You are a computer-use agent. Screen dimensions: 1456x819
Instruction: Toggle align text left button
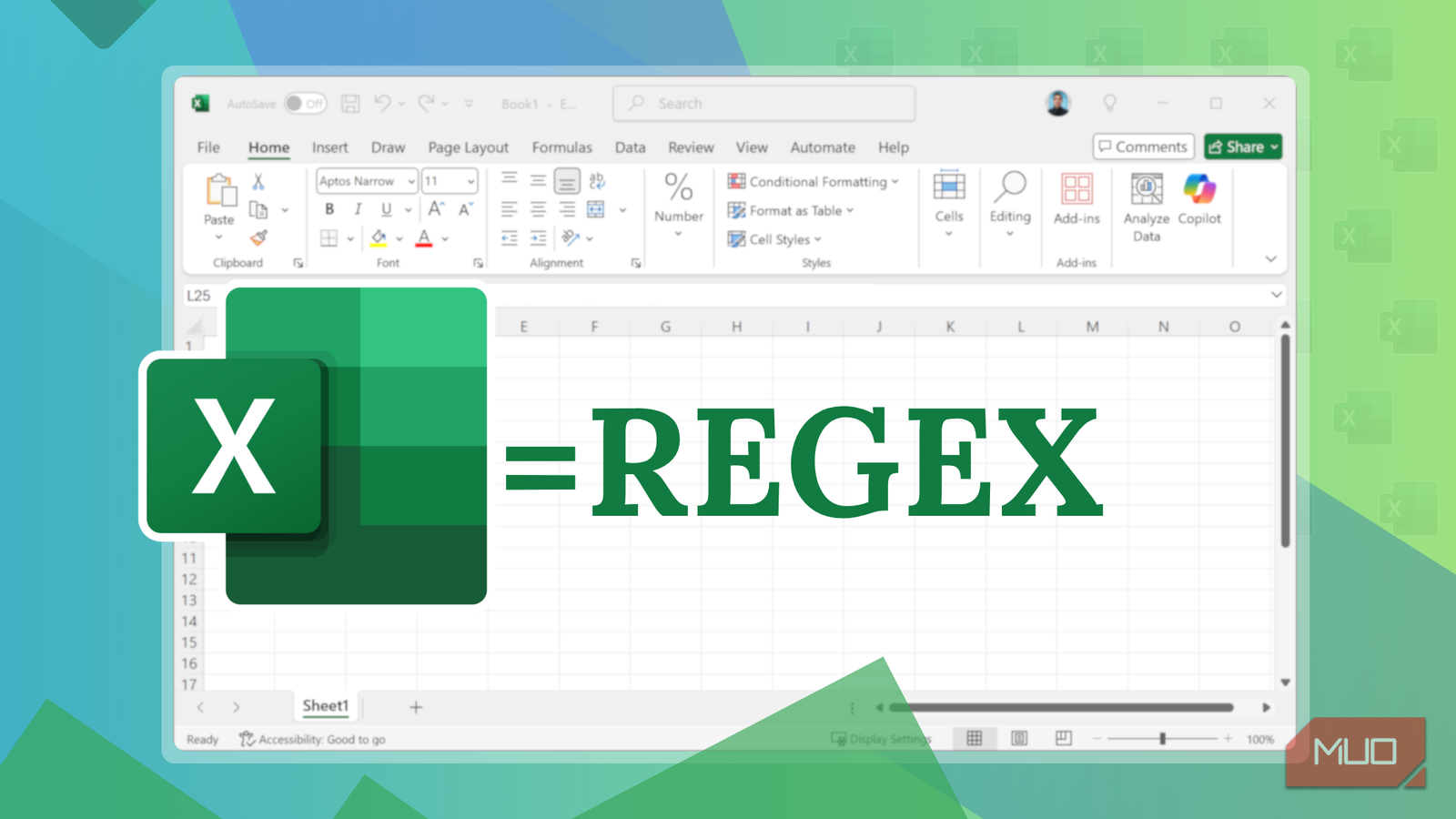coord(510,209)
